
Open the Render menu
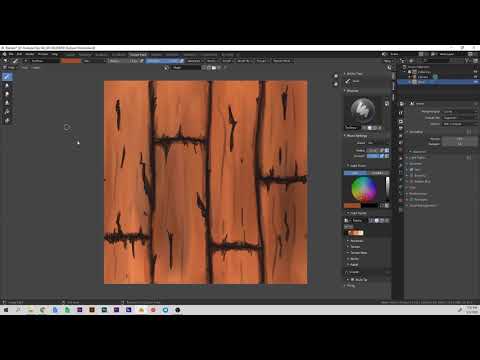click(x=30, y=54)
